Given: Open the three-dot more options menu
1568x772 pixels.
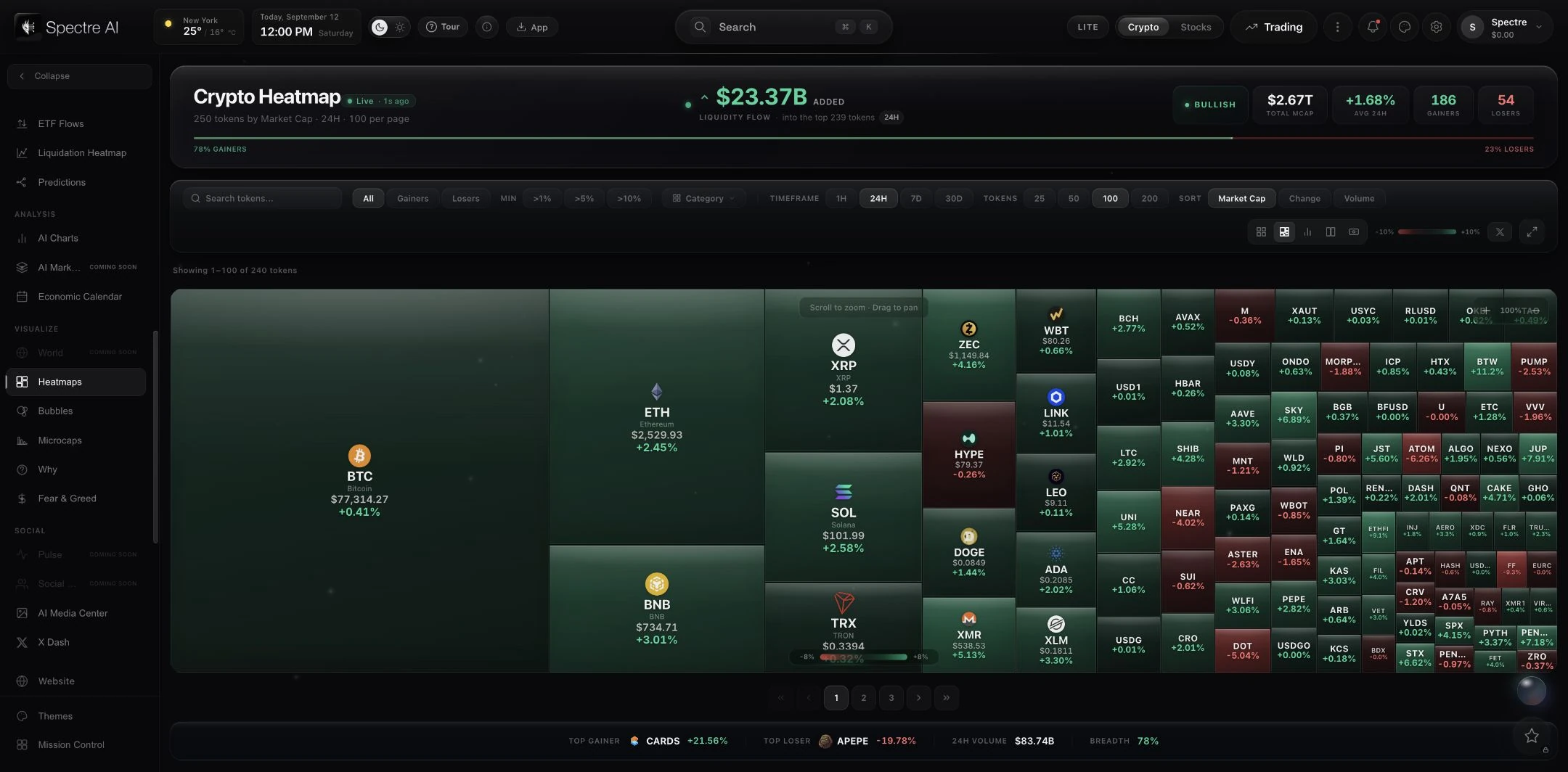Looking at the screenshot, I should (1338, 27).
